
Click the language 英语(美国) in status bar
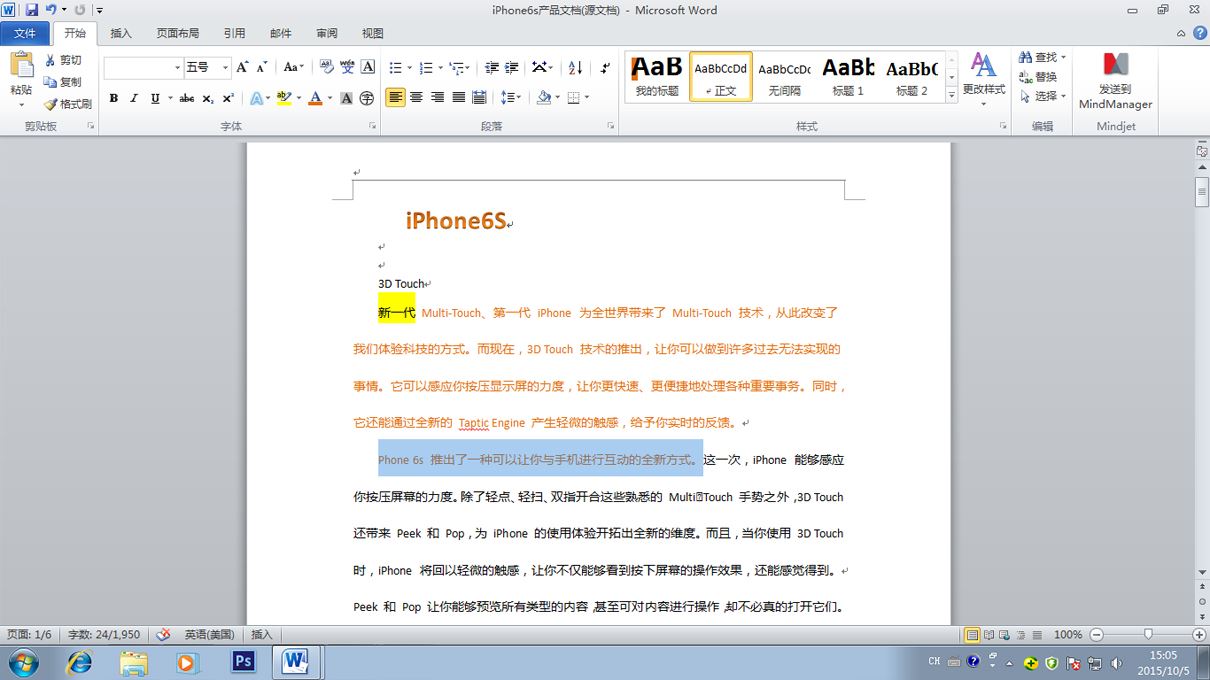click(209, 635)
